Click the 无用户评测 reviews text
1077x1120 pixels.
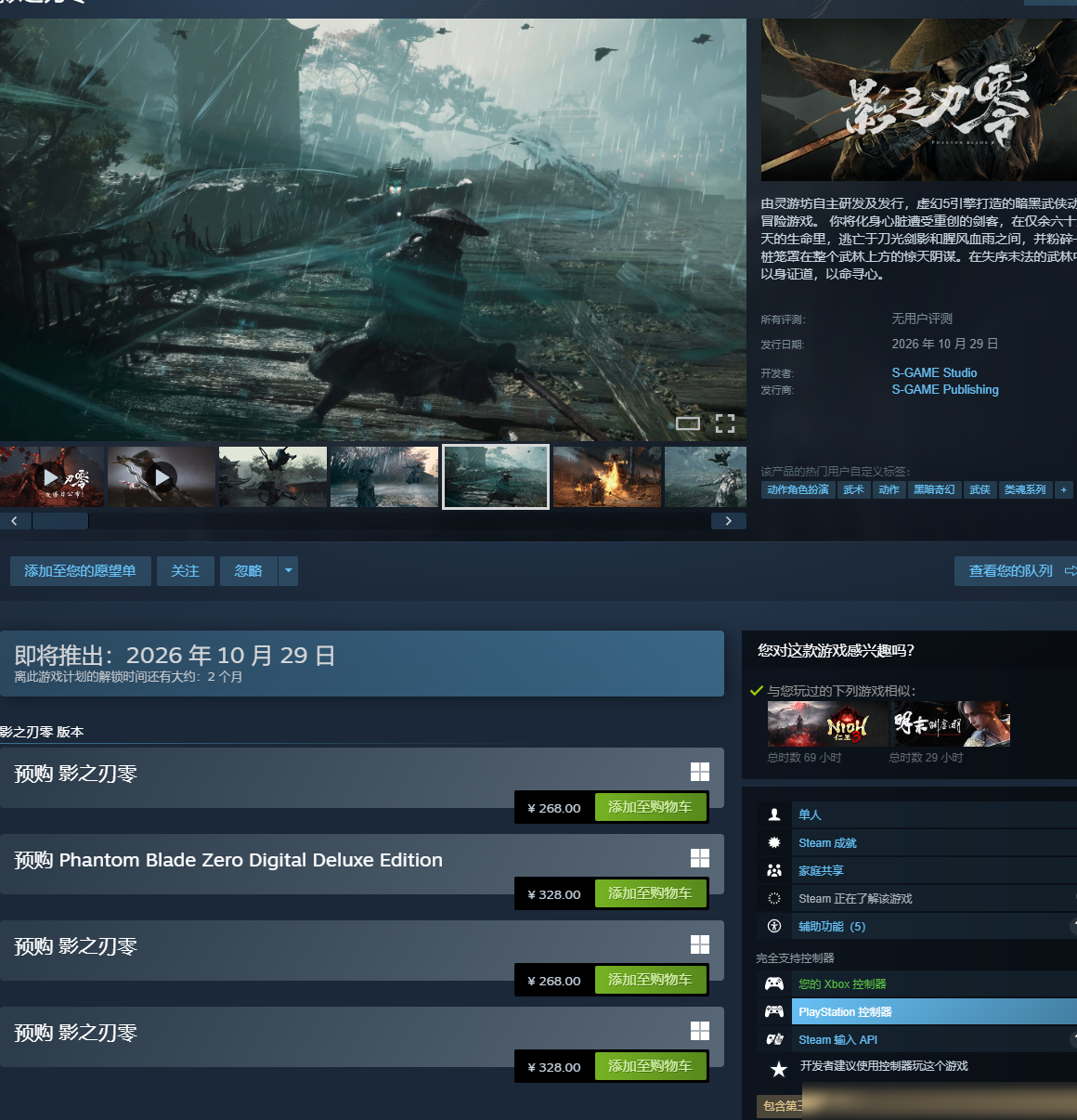922,319
